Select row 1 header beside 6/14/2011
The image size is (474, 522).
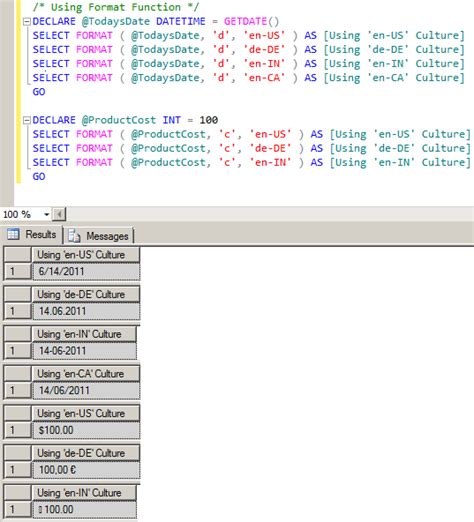pos(18,271)
